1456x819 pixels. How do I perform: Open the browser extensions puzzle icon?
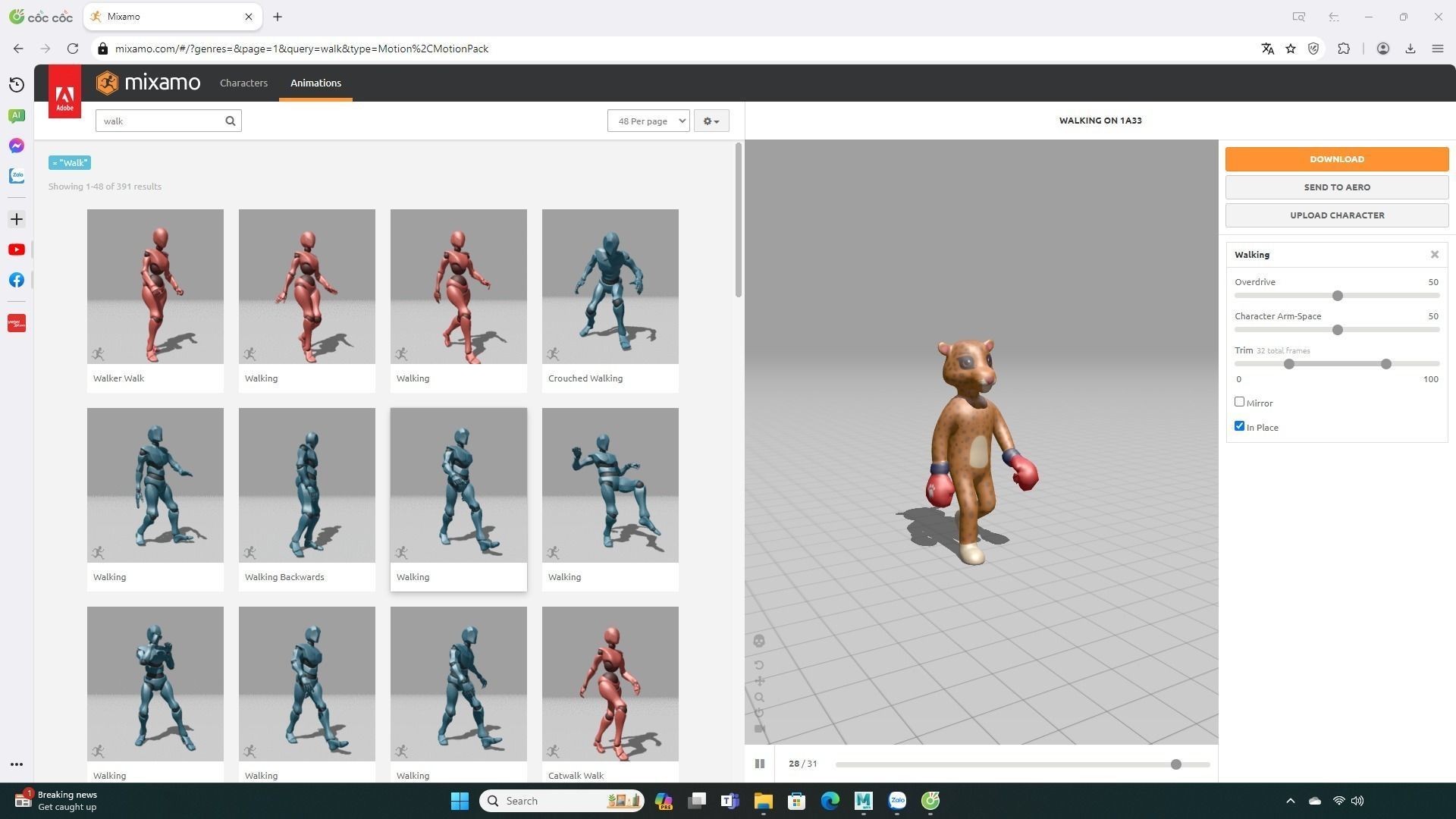tap(1344, 49)
